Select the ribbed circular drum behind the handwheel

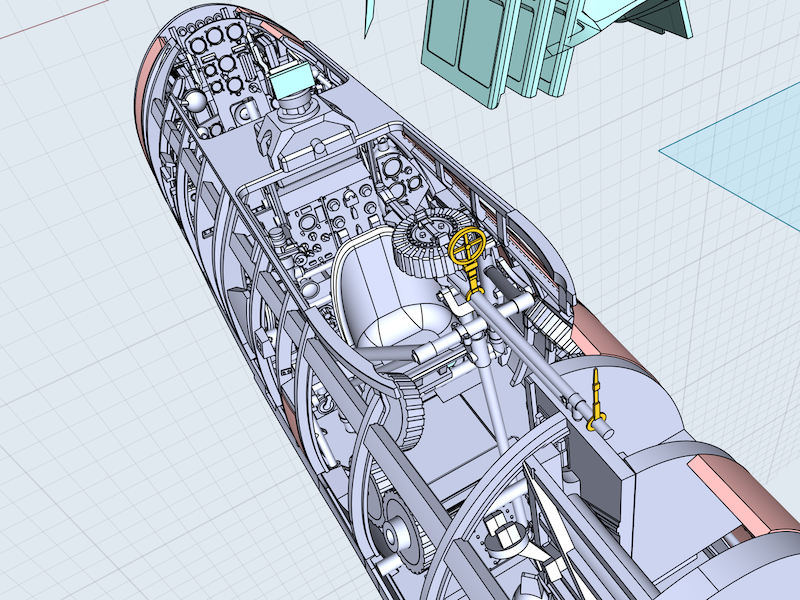[x=429, y=244]
